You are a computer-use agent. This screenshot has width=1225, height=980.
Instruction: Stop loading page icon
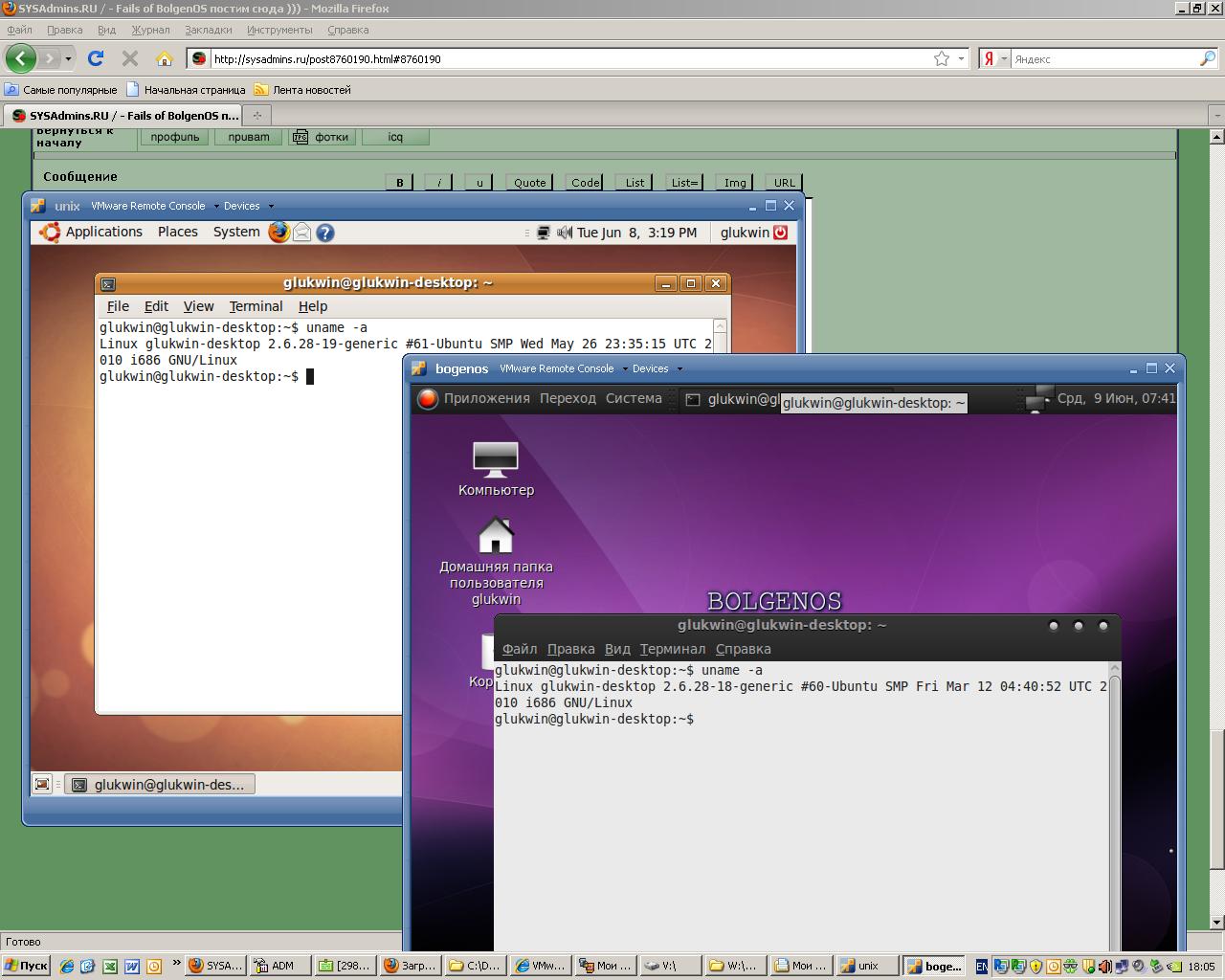coord(130,58)
